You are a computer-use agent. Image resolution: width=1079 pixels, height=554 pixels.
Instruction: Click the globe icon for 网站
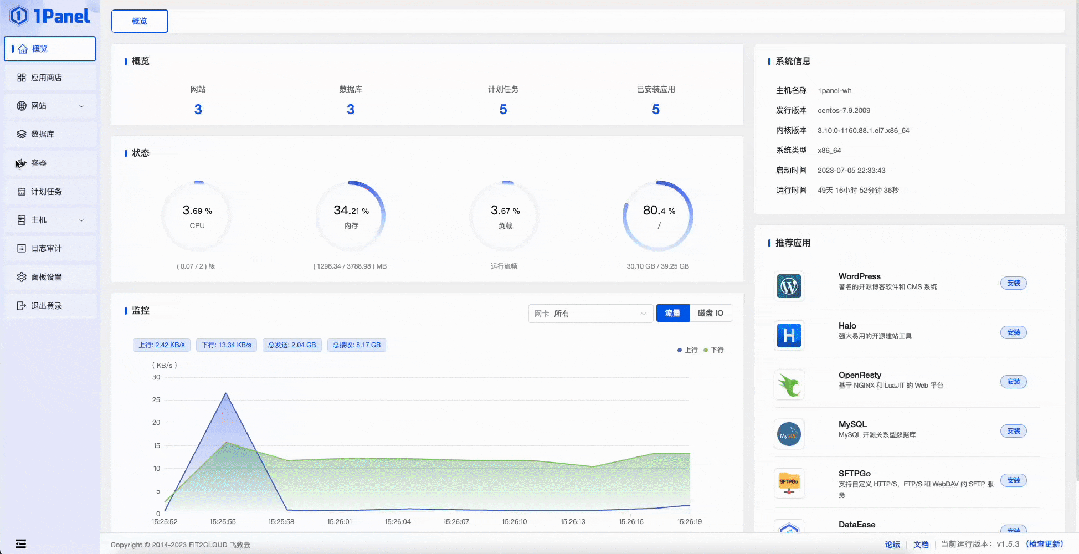(x=21, y=106)
